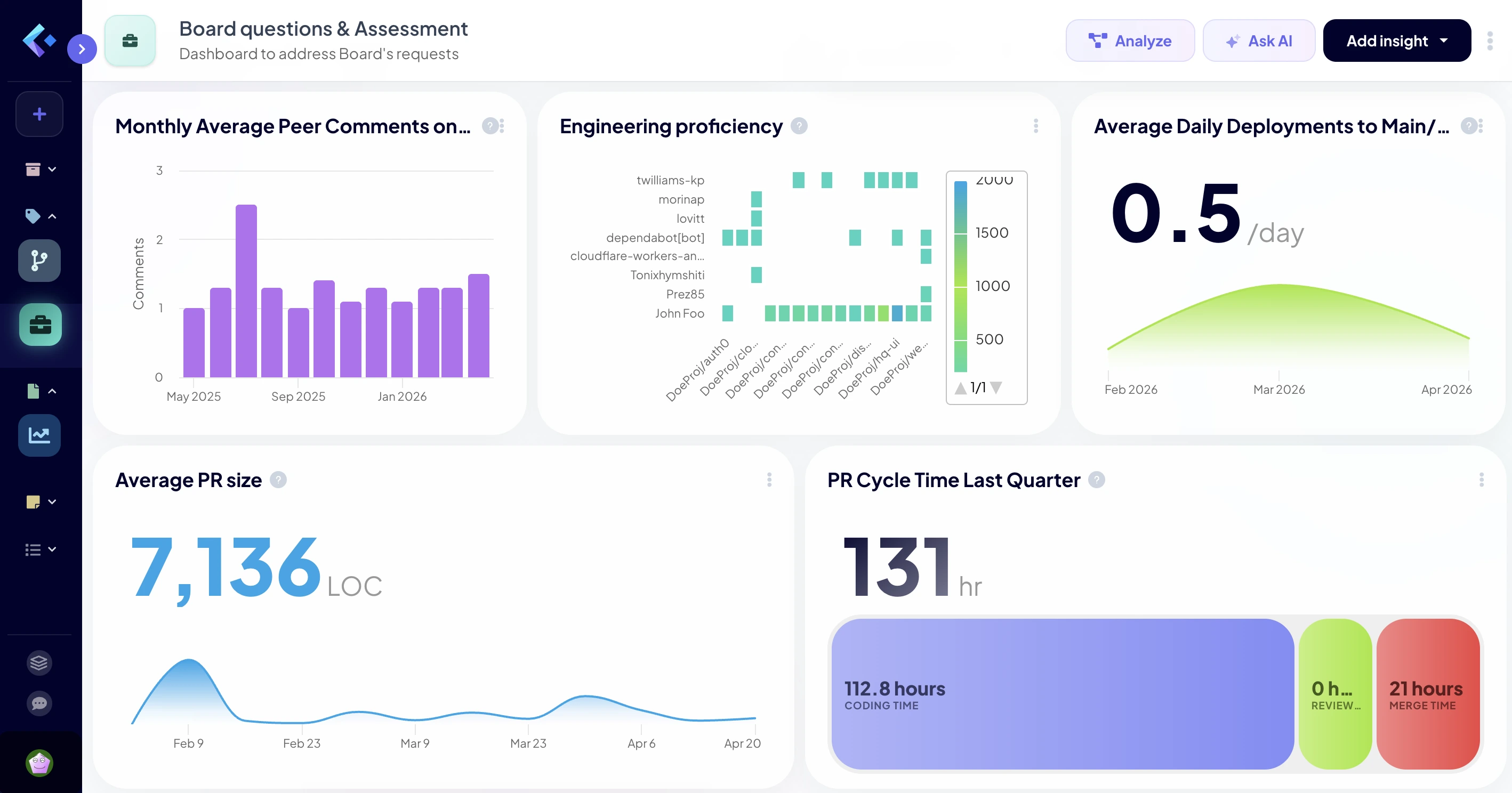Click the morinap heatmap row label
Image resolution: width=1512 pixels, height=793 pixels.
click(681, 199)
